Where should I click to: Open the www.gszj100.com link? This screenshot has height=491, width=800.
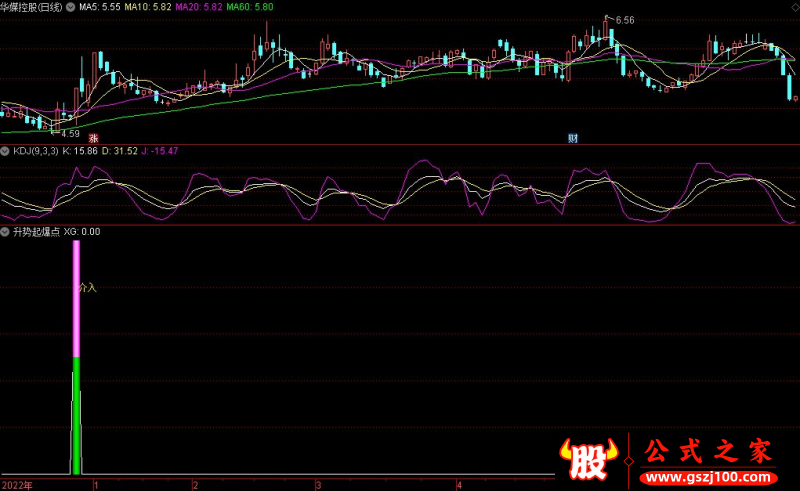click(709, 479)
